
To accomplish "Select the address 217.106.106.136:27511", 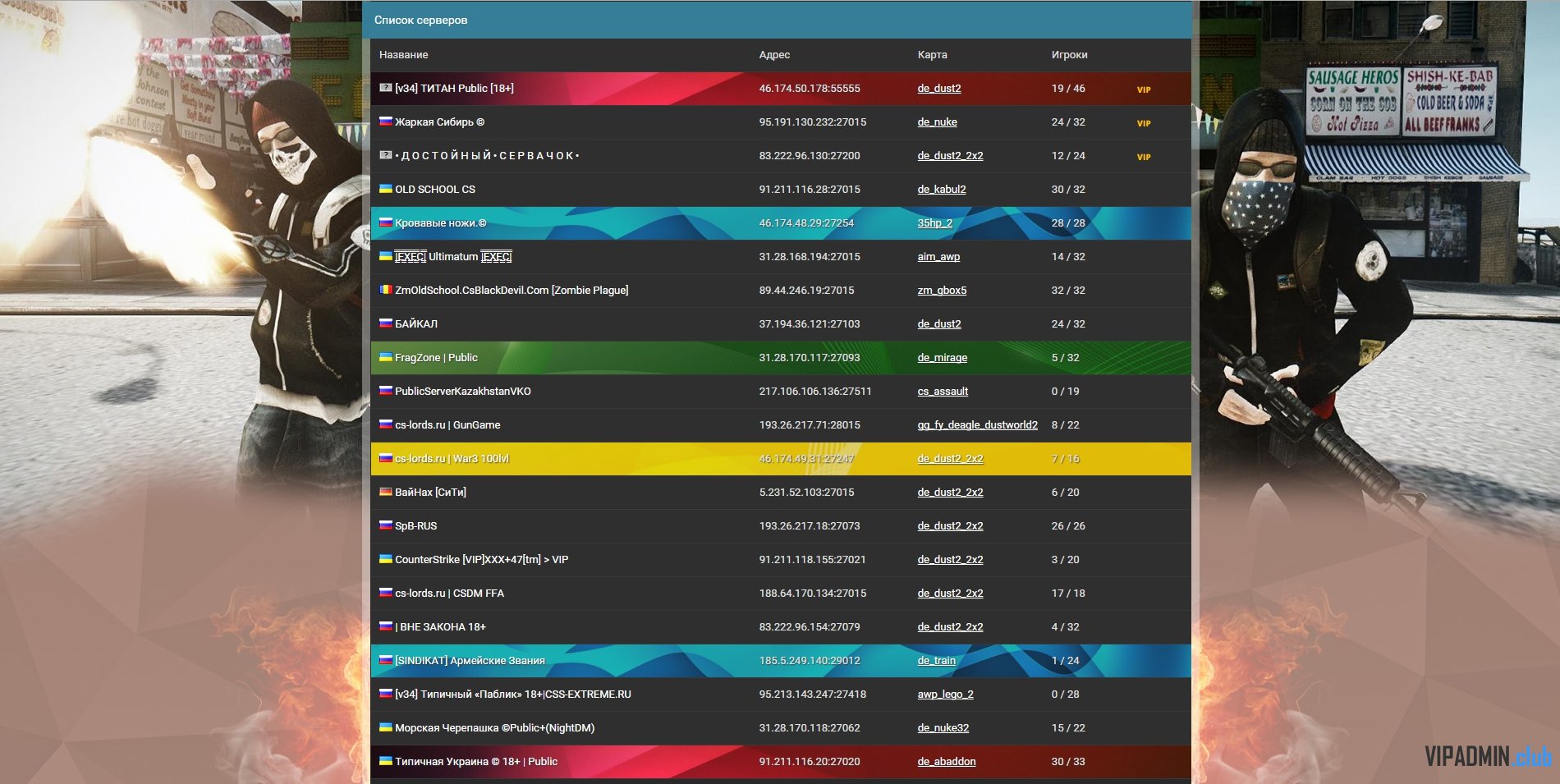I will (x=815, y=392).
